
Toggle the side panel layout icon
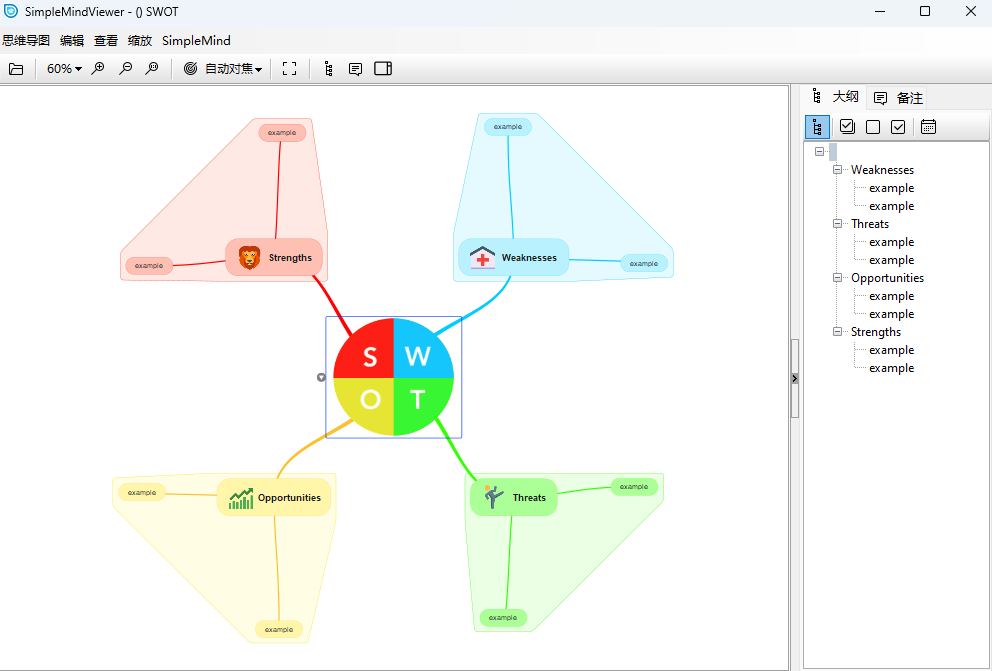(x=382, y=69)
